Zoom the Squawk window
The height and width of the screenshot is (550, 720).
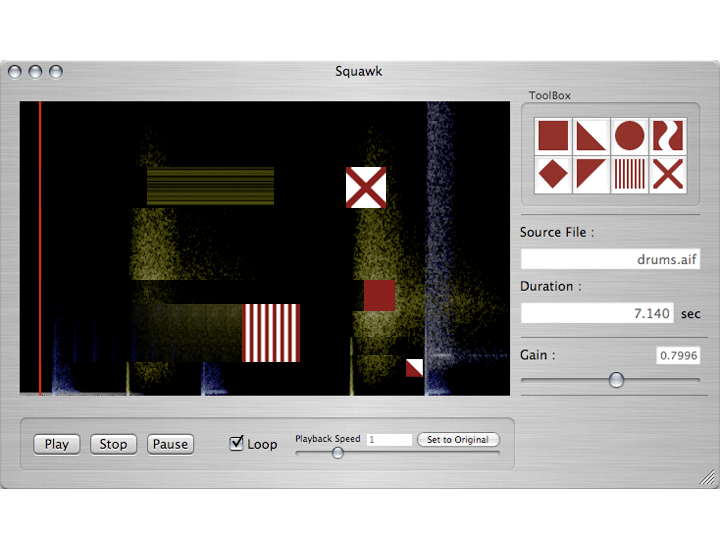tap(56, 72)
